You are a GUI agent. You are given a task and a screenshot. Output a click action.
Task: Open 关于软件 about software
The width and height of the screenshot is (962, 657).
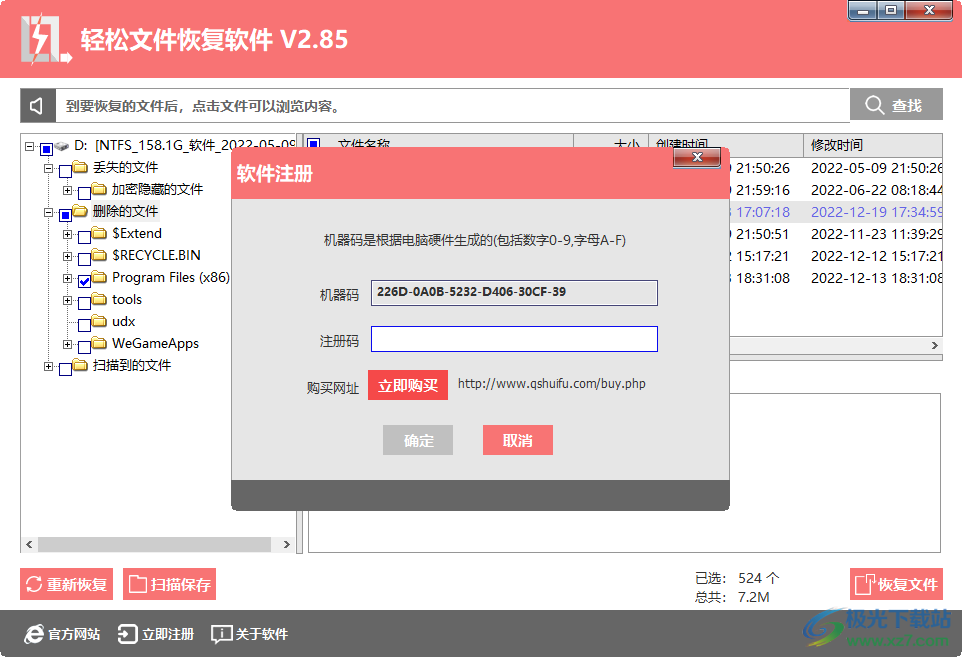(250, 634)
